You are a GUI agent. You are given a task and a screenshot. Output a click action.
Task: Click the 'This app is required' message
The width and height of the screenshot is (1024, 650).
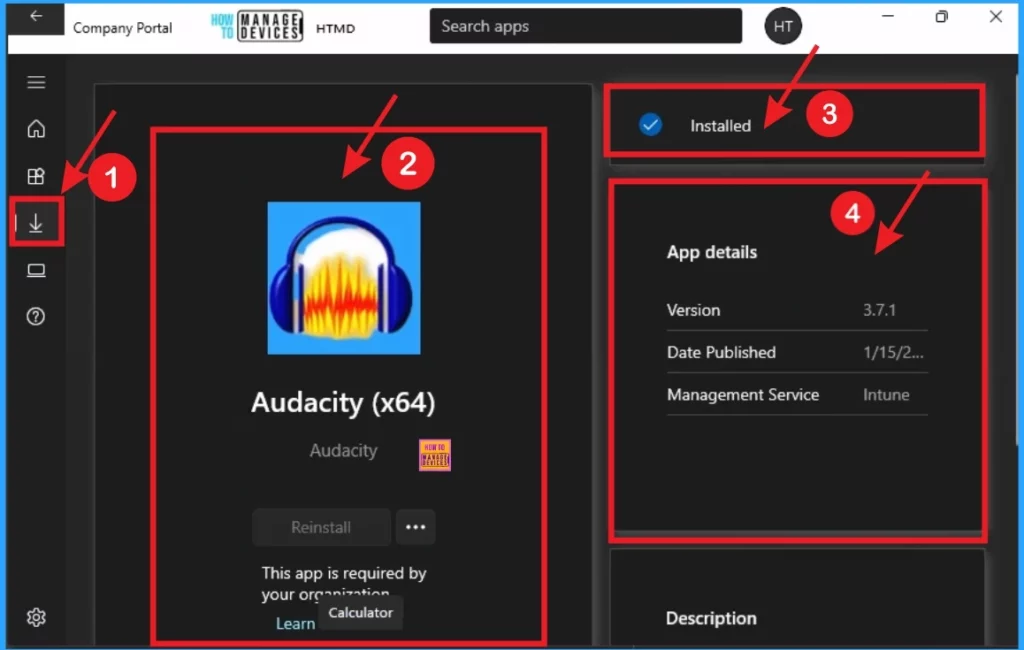point(344,584)
